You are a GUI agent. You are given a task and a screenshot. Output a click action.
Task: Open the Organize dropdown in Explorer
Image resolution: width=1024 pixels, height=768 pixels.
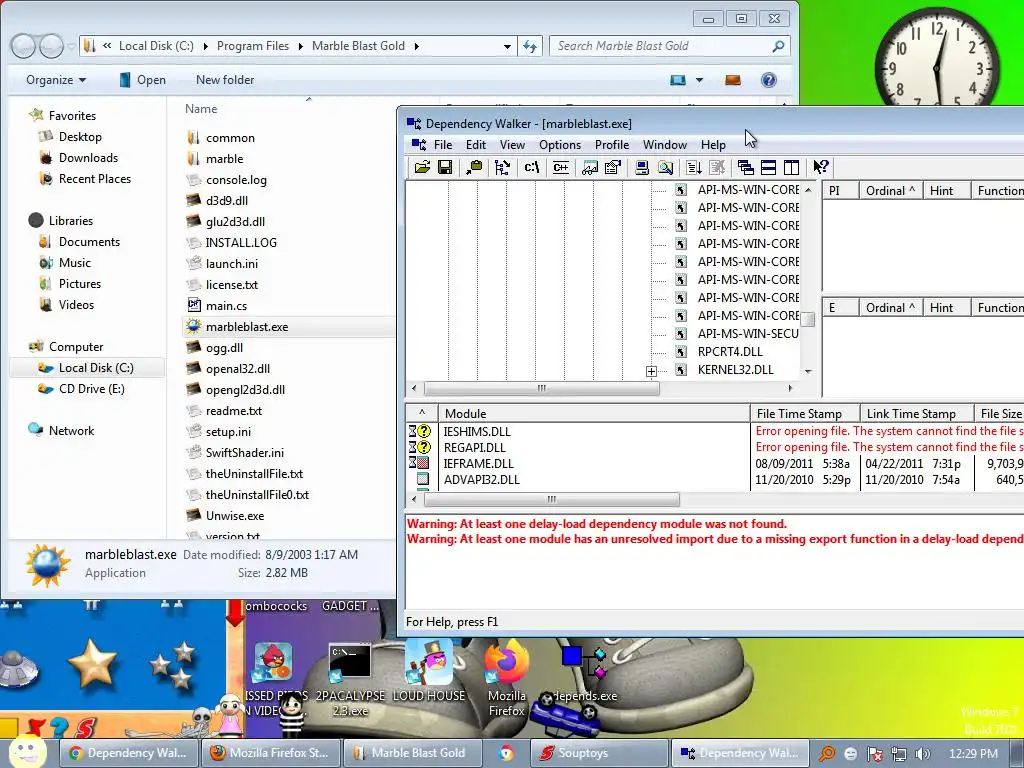pyautogui.click(x=56, y=80)
